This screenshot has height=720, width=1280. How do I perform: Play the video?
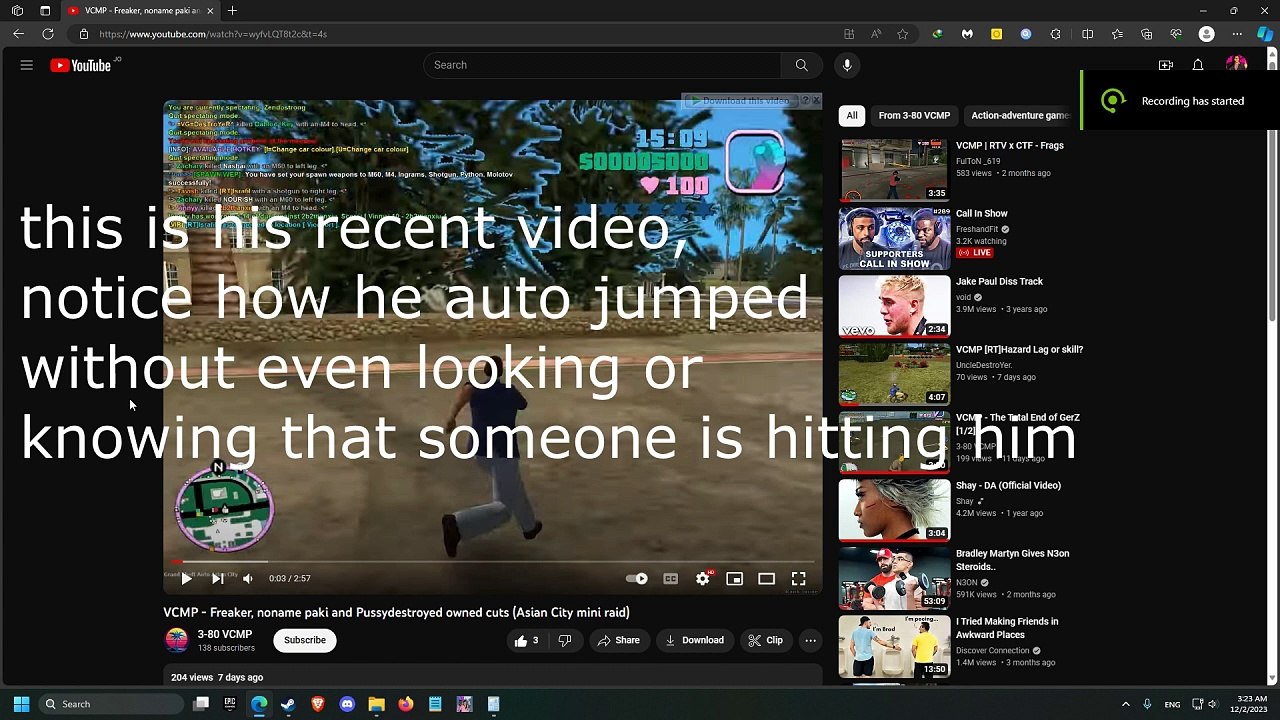pyautogui.click(x=186, y=578)
